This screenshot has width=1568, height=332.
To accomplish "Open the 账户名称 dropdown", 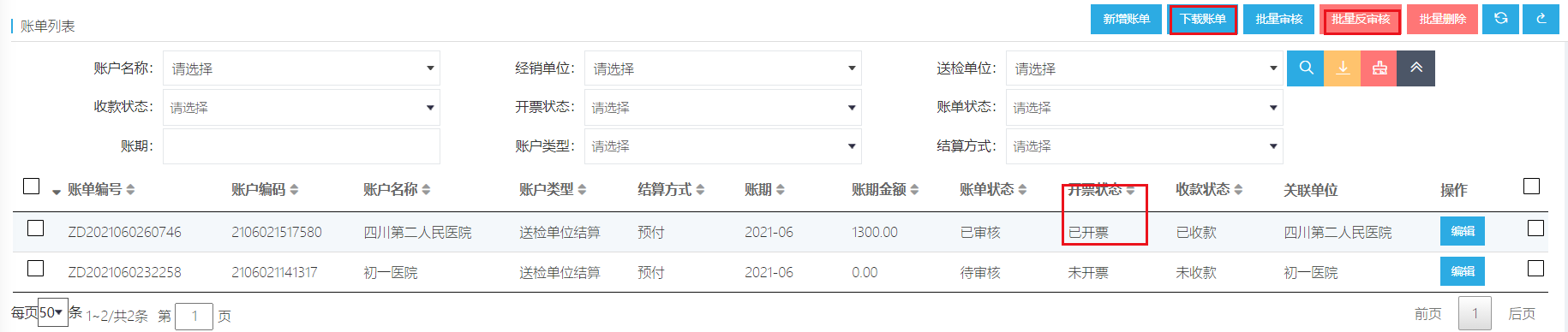I will coord(302,68).
